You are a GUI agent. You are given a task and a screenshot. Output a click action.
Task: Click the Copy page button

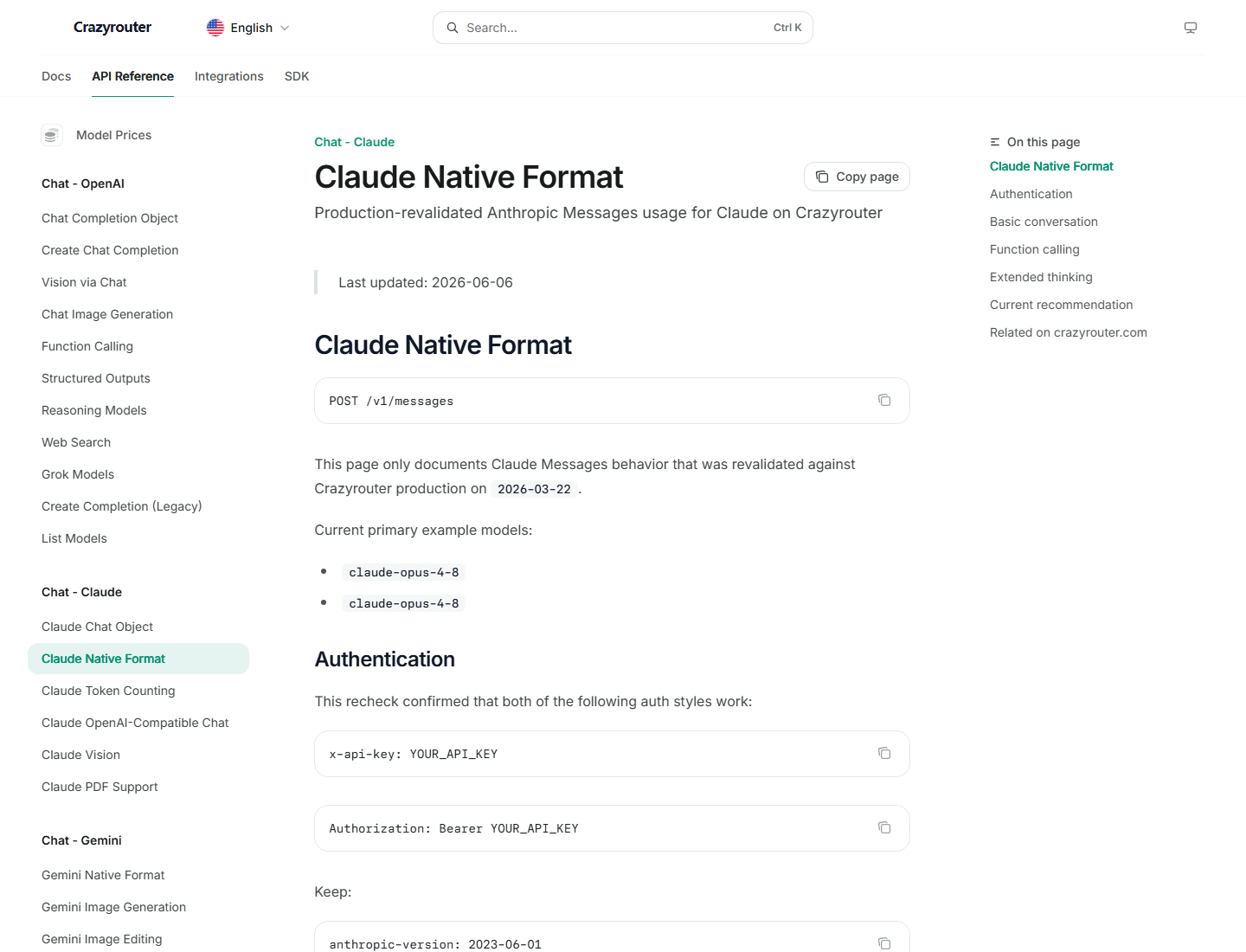(857, 177)
